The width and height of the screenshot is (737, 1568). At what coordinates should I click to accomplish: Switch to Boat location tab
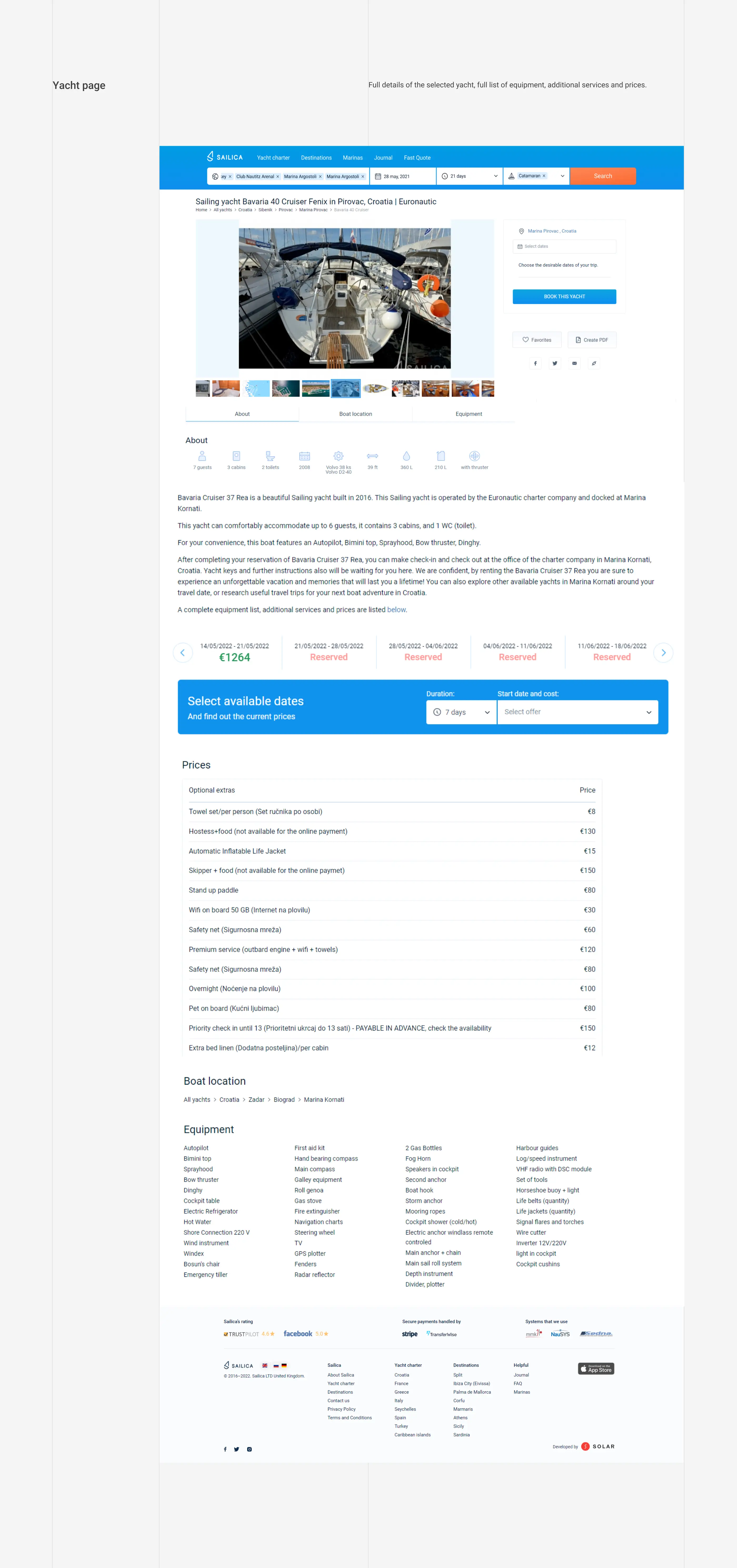coord(355,414)
